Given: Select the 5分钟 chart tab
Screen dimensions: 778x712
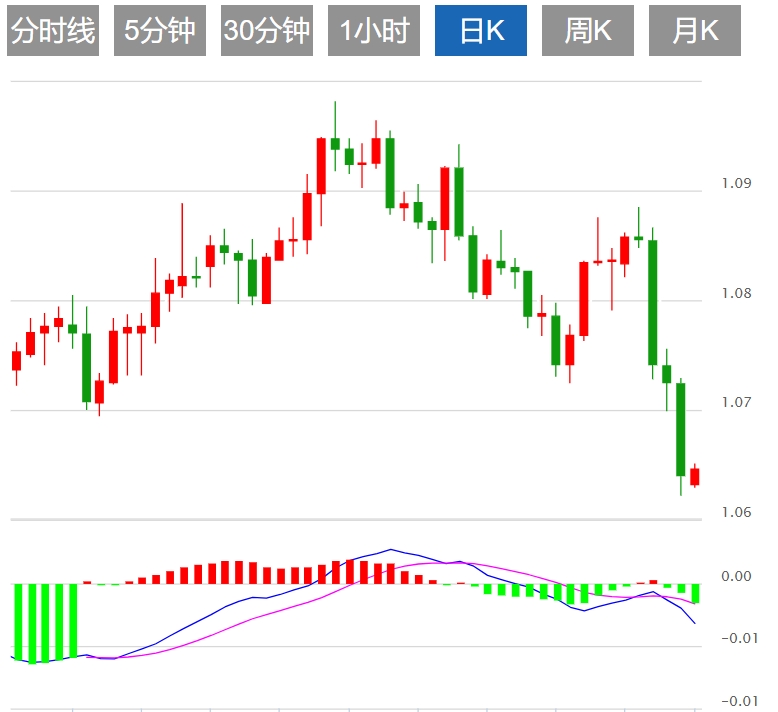Looking at the screenshot, I should [160, 31].
